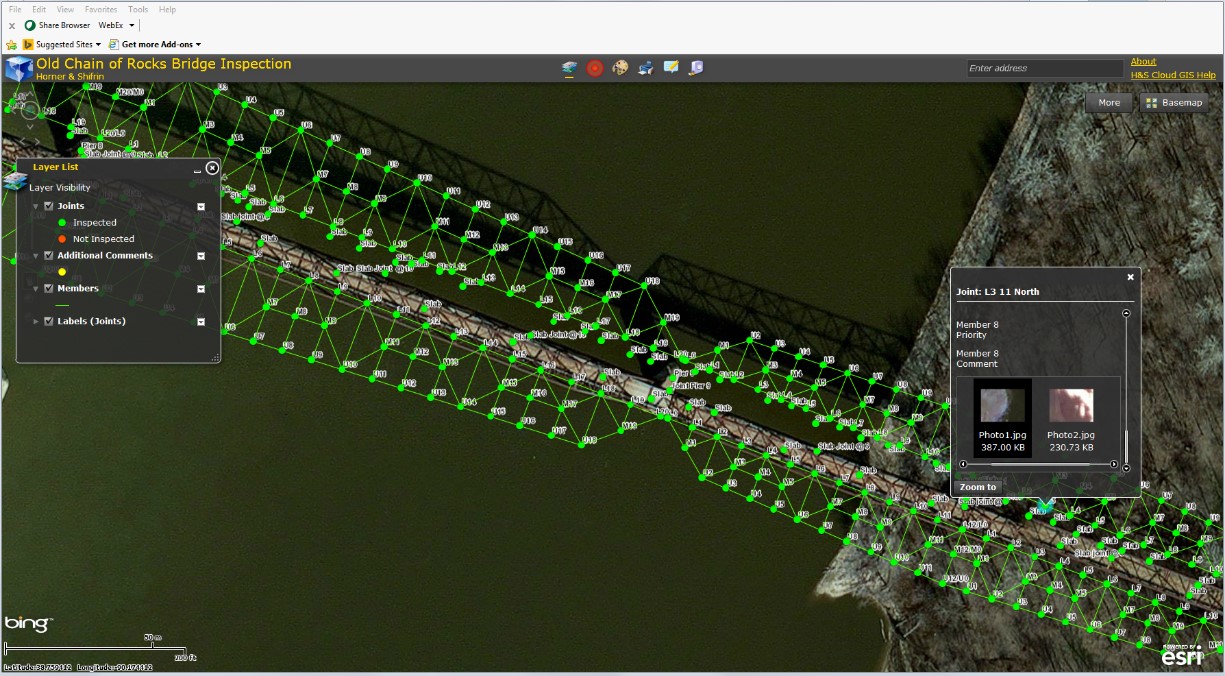This screenshot has height=676, width=1225.
Task: Click the purple bookmark toolbar icon
Action: click(x=696, y=68)
